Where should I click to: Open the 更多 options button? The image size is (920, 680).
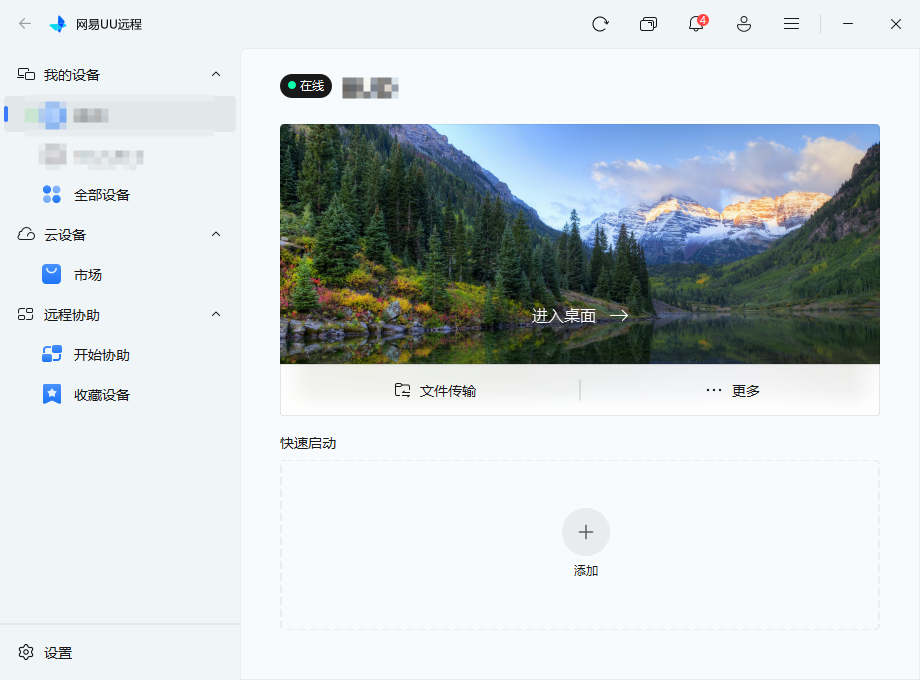pyautogui.click(x=732, y=391)
